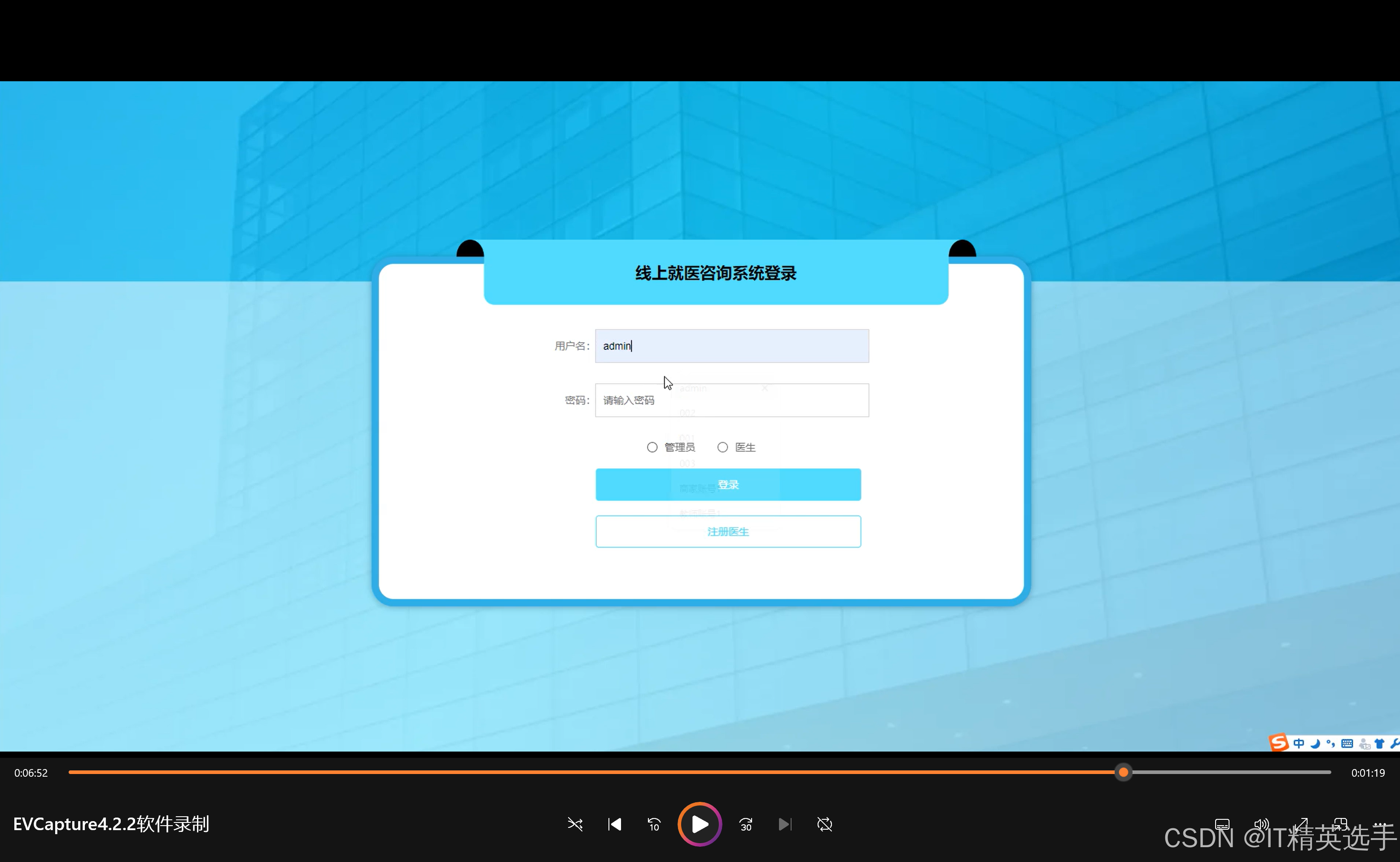Click the Sogou input method S logo
The image size is (1400, 862).
(1280, 743)
